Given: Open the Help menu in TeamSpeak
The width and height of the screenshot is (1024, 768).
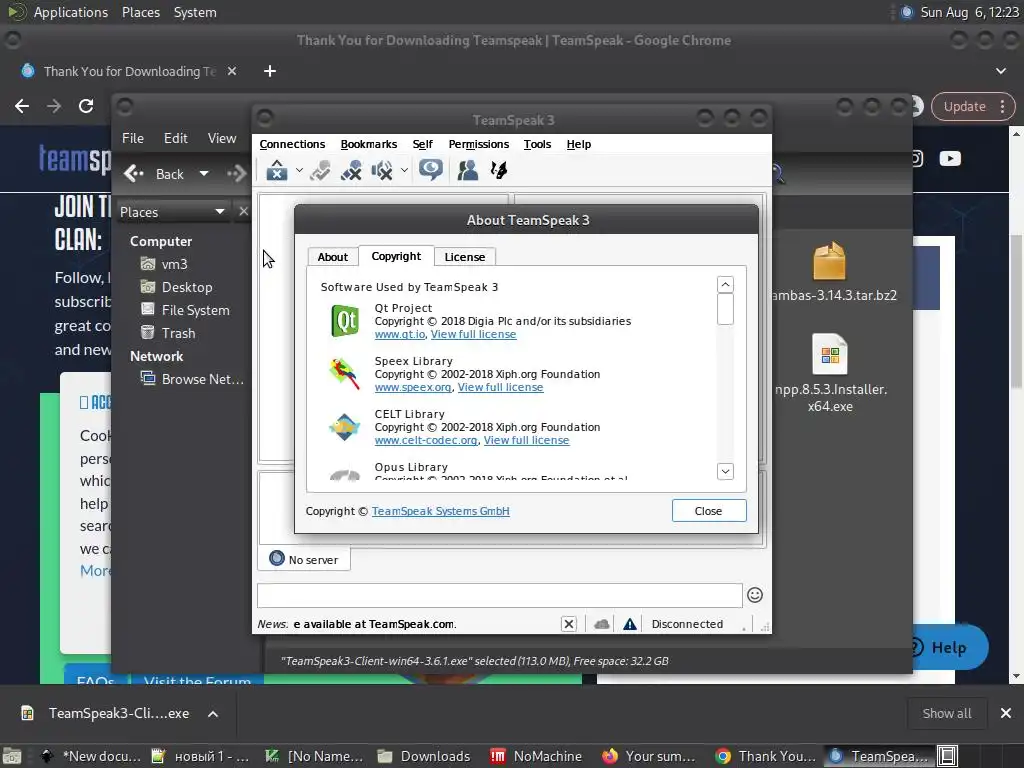Looking at the screenshot, I should (x=579, y=144).
